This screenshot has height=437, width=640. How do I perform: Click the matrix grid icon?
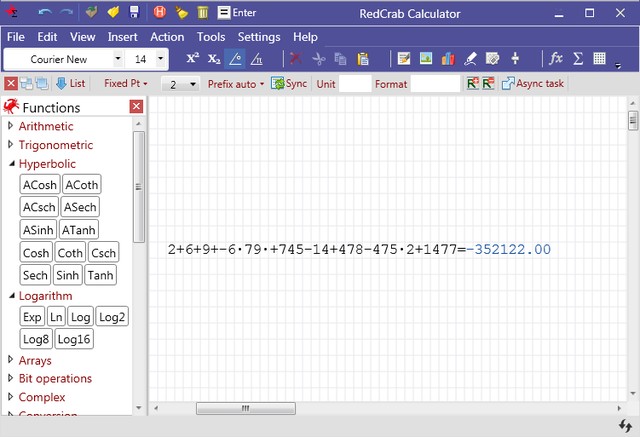pos(599,59)
